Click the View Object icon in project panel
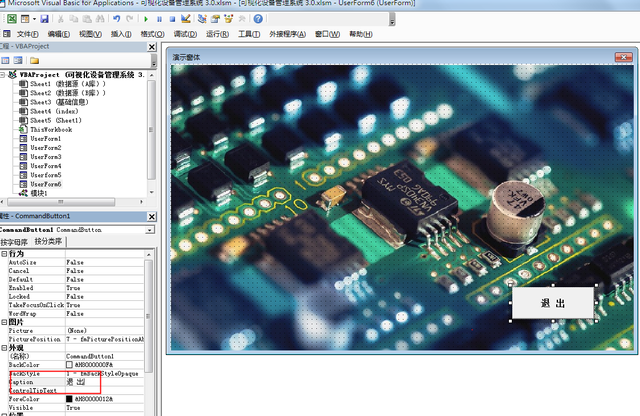This screenshot has height=416, width=640. tap(18, 60)
